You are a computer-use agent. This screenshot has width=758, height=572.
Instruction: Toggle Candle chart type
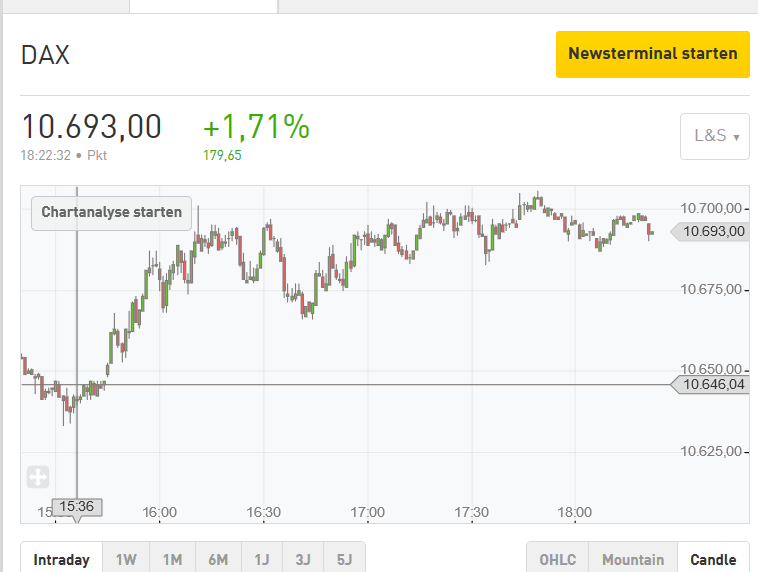[713, 559]
